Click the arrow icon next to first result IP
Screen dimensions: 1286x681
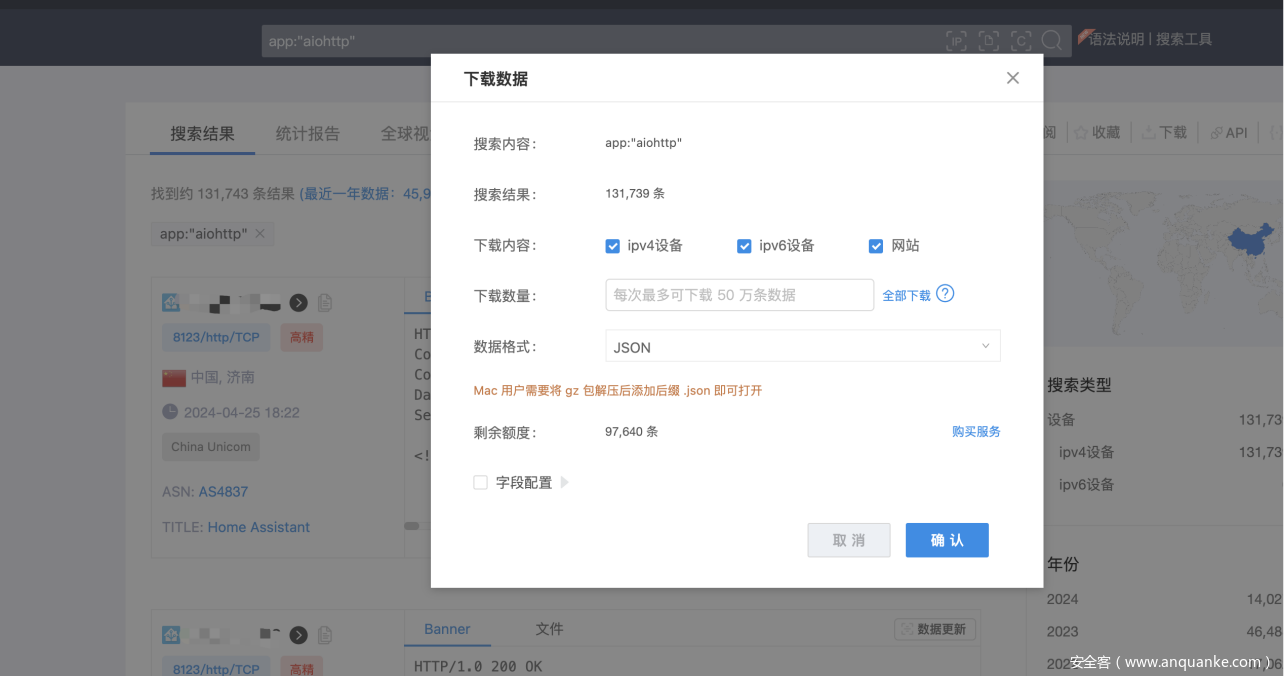298,302
